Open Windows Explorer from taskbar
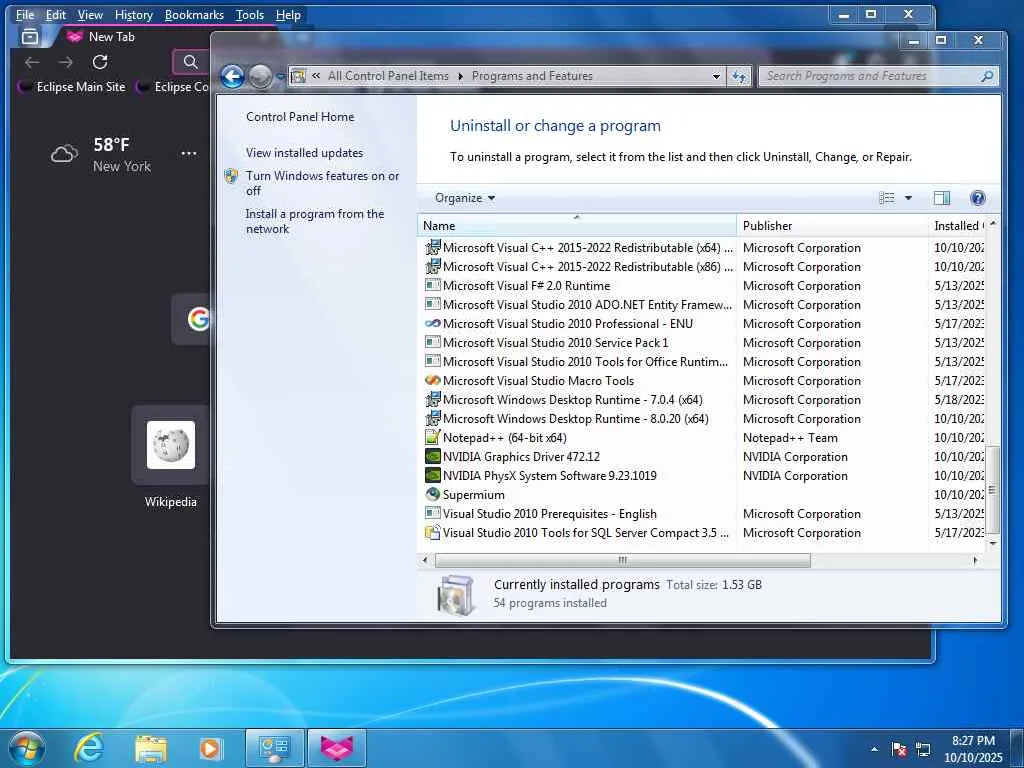 (150, 748)
